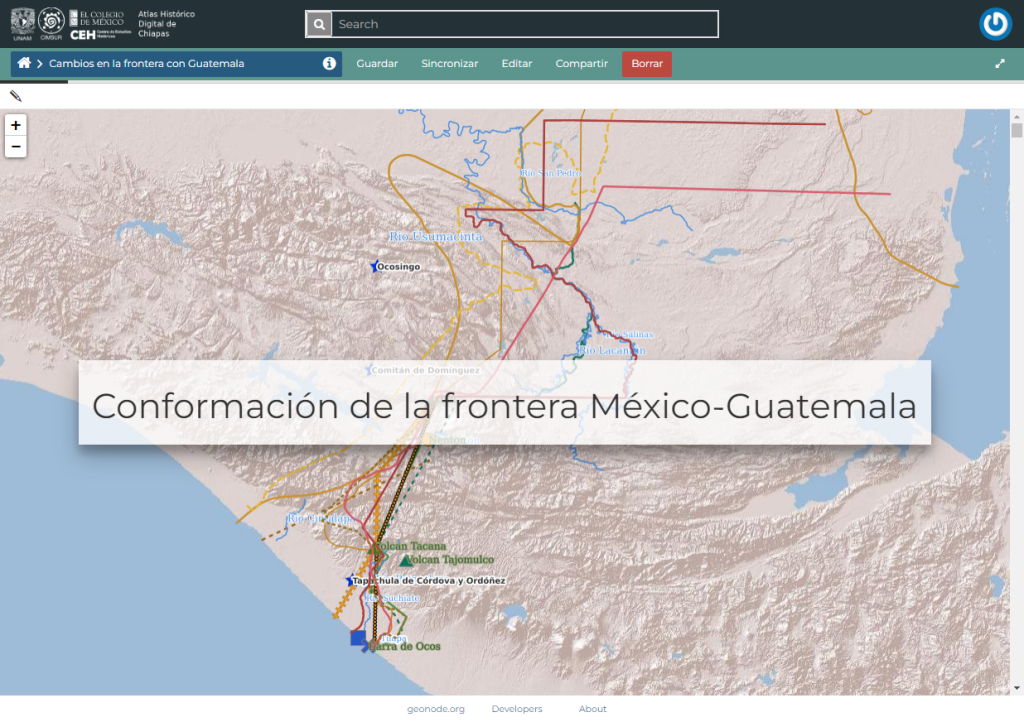Click the Sincronizar menu item

(x=449, y=63)
